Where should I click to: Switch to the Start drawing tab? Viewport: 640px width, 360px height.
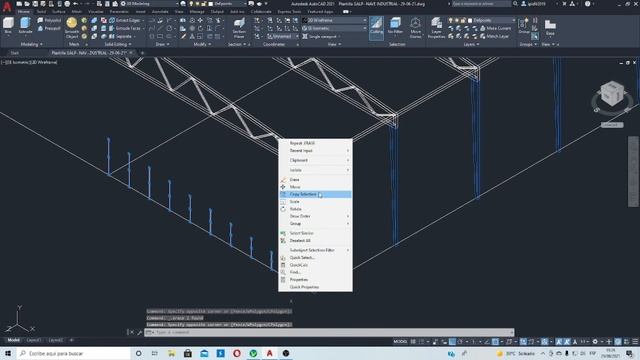pos(15,53)
